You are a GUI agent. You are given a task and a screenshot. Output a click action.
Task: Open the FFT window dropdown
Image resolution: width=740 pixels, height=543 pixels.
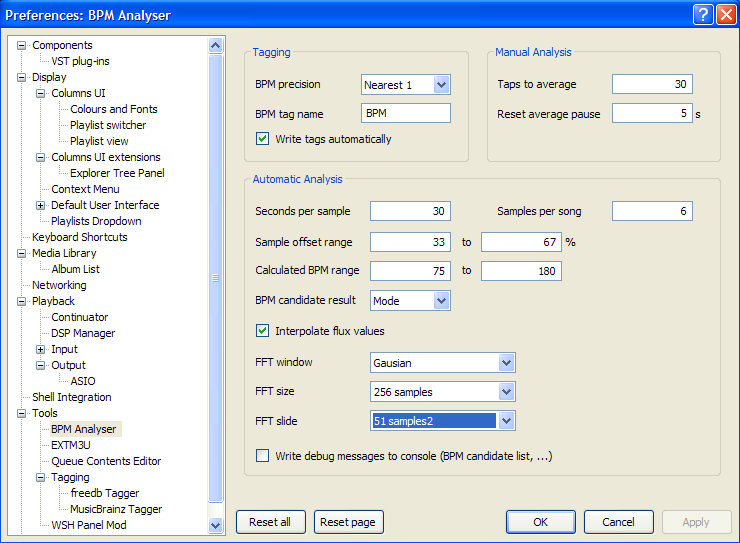(506, 363)
